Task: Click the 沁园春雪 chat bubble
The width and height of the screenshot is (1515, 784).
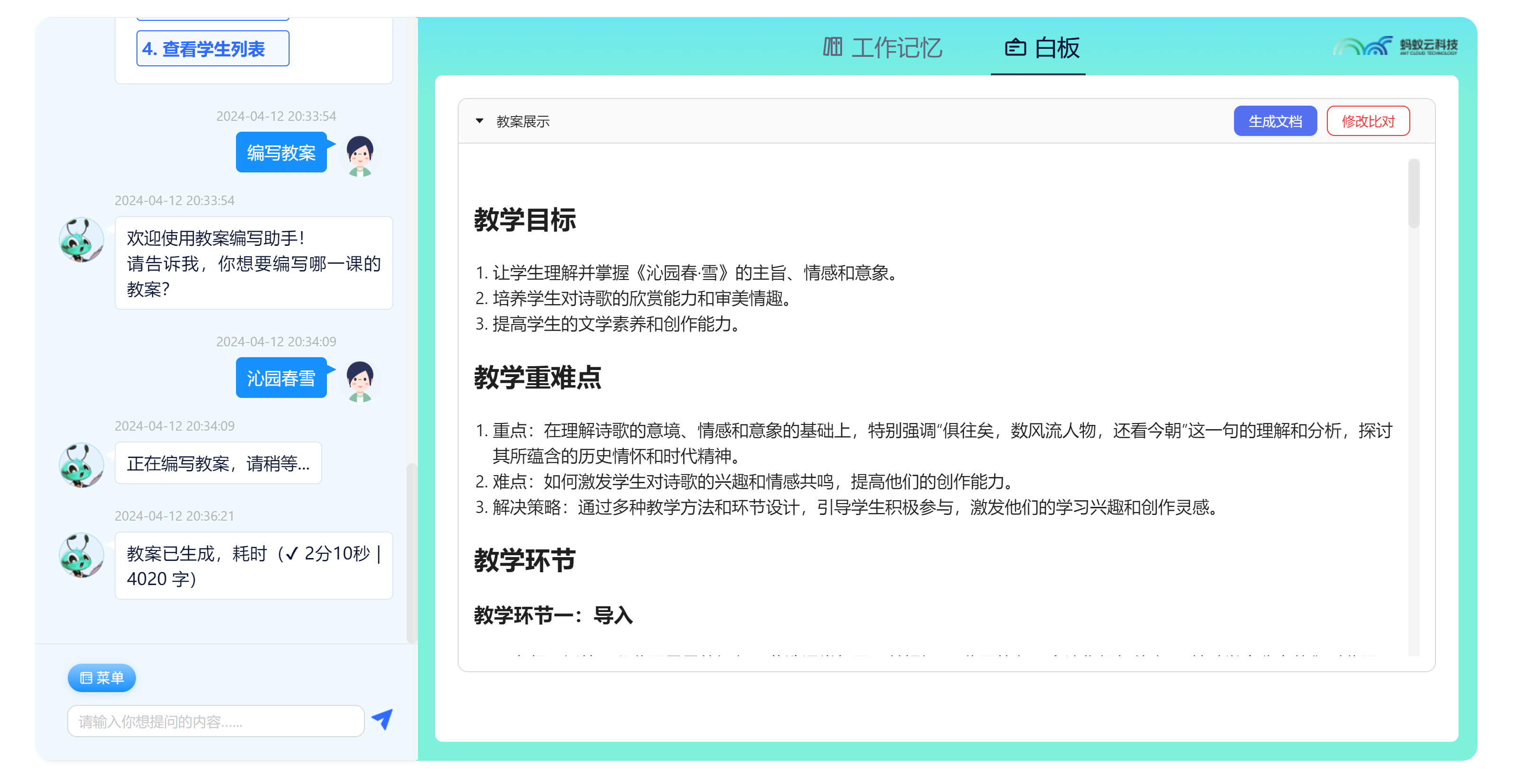Action: [281, 378]
